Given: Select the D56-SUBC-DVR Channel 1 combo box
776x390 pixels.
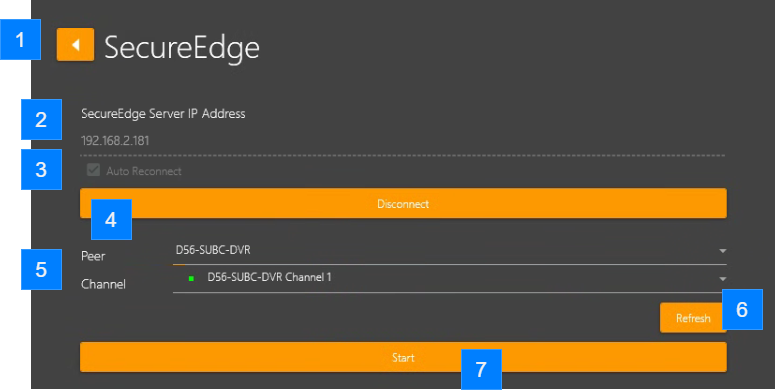Looking at the screenshot, I should coord(450,279).
